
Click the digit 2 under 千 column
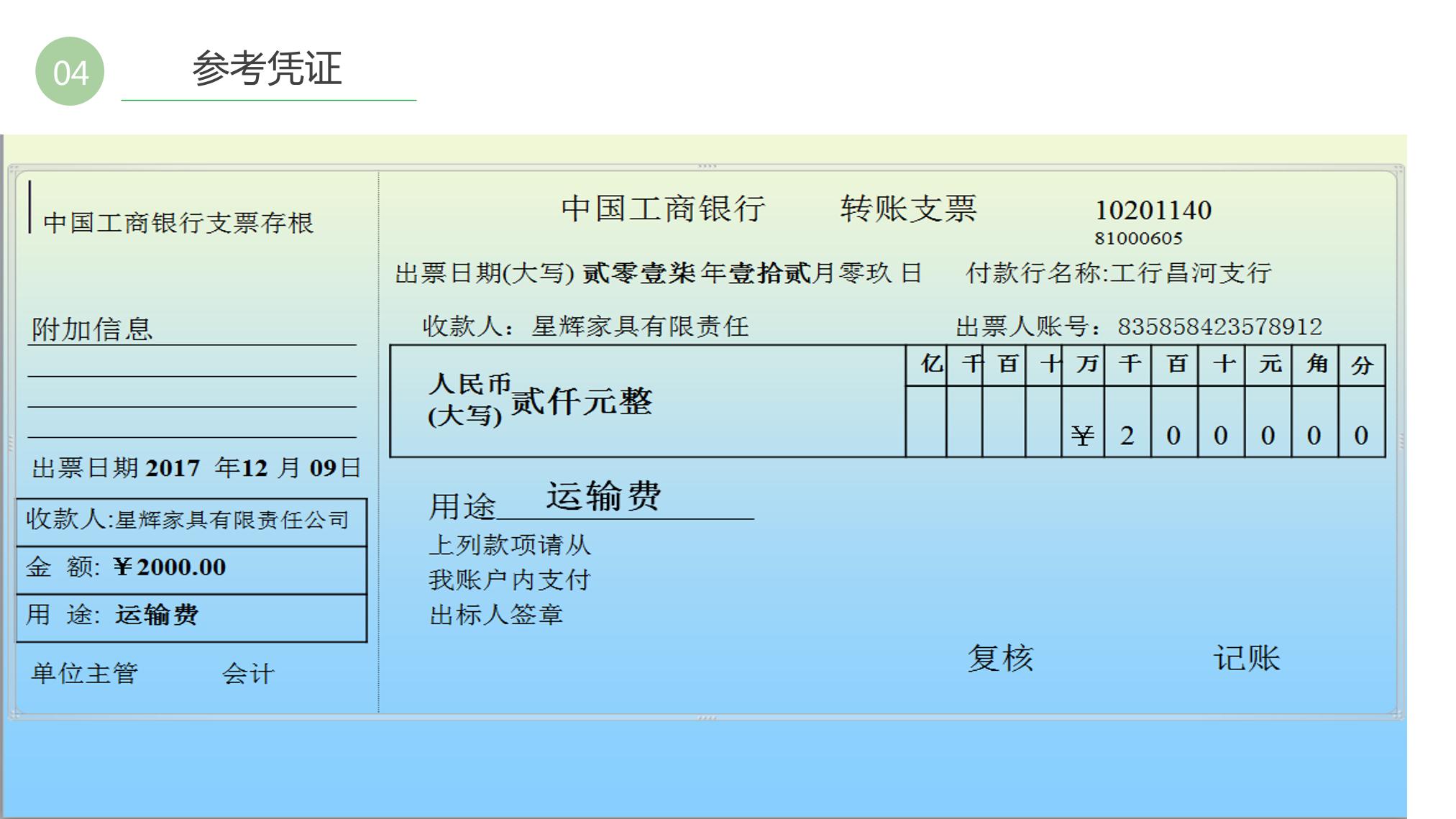pyautogui.click(x=1127, y=435)
